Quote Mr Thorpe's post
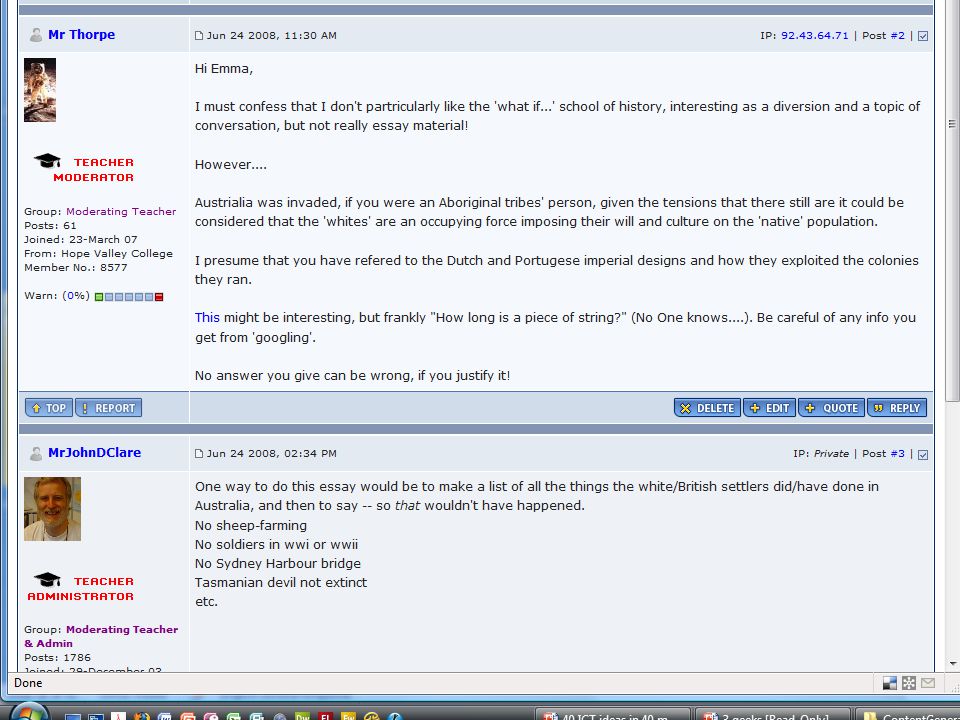Viewport: 960px width, 720px height. click(831, 408)
